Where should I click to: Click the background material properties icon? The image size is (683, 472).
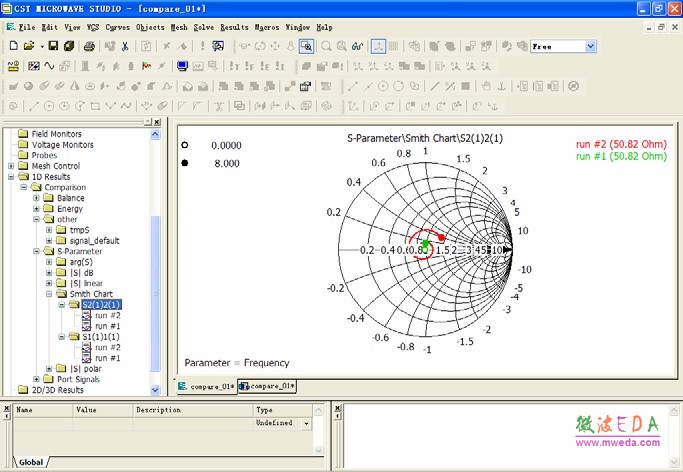pos(34,66)
